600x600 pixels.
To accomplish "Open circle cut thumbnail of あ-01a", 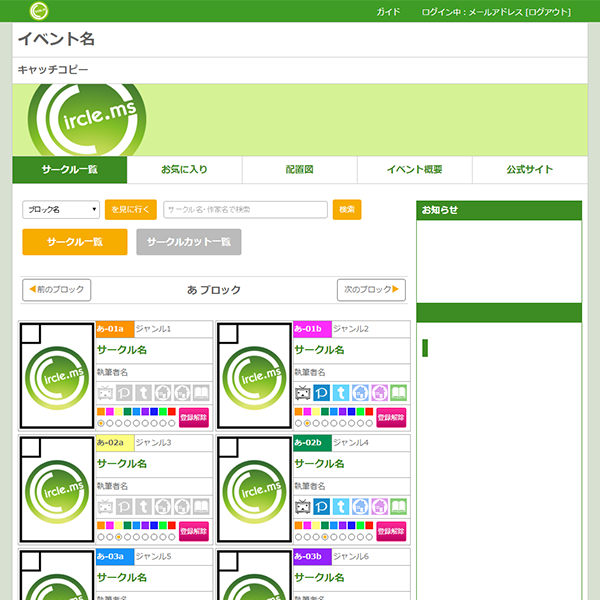I will [57, 375].
